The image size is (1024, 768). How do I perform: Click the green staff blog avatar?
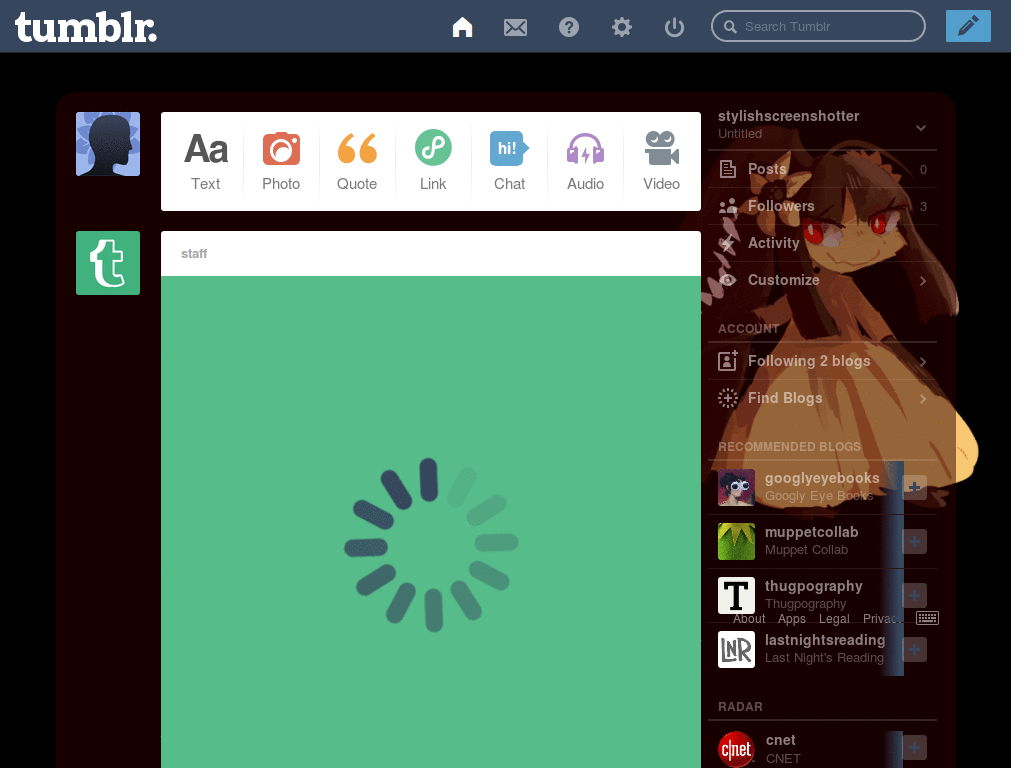[108, 263]
